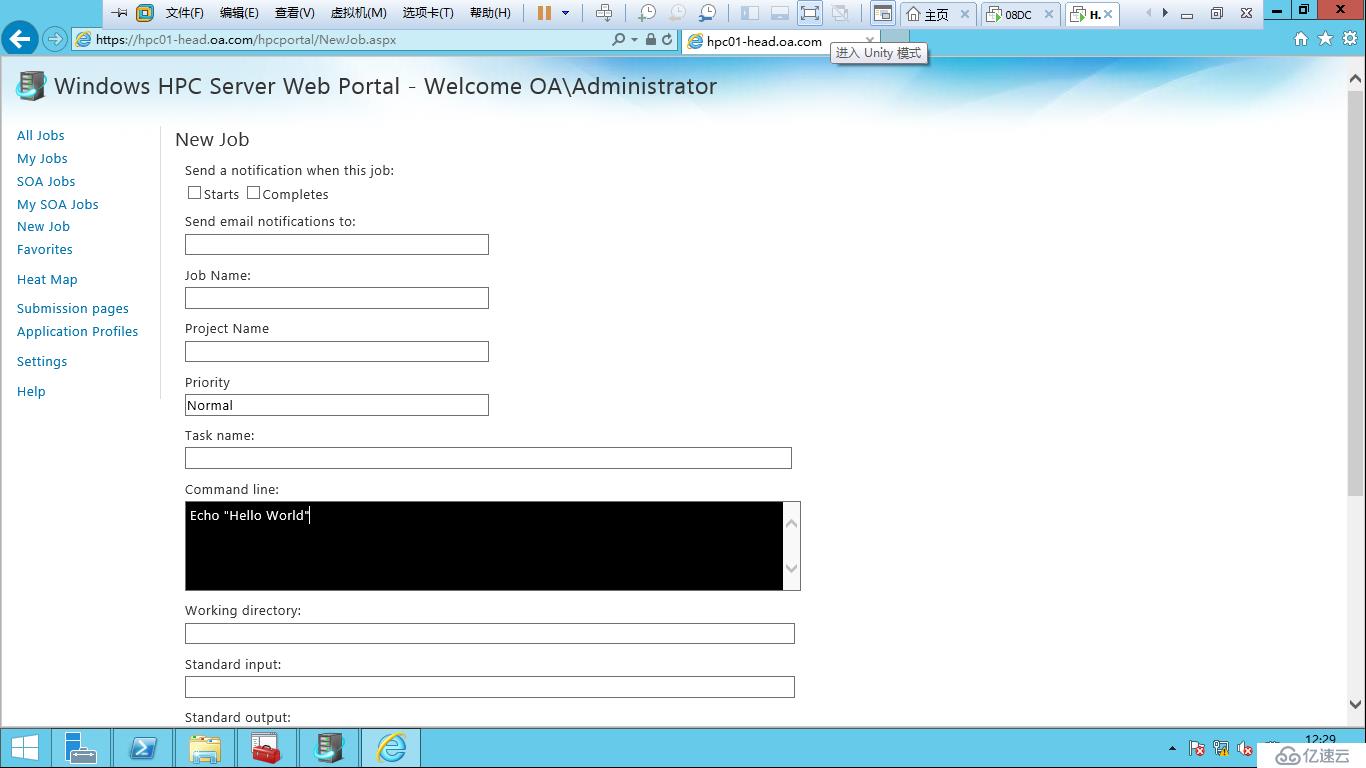Click the New Job sidebar link
1366x768 pixels.
(x=43, y=226)
